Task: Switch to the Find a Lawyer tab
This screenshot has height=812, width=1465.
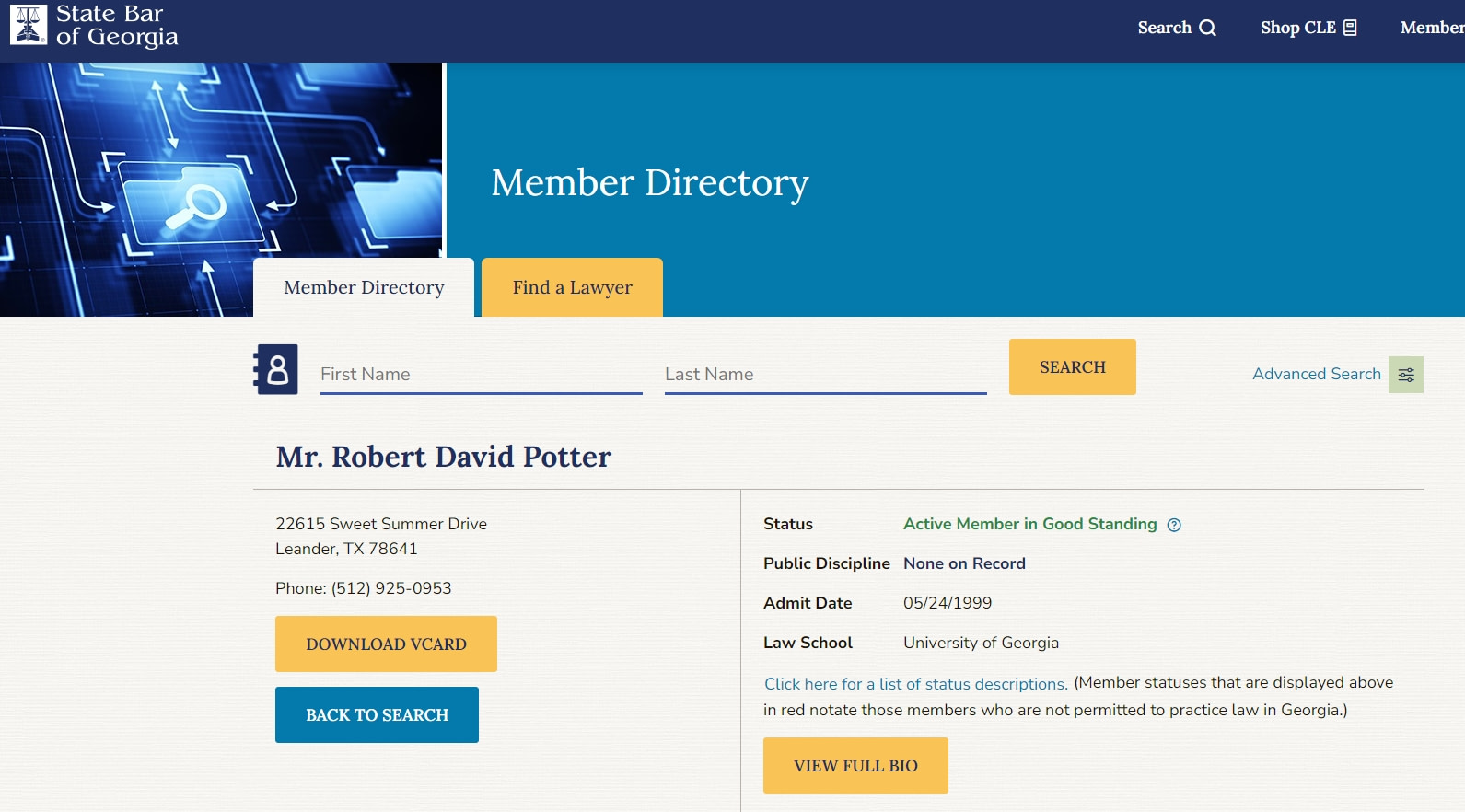Action: tap(572, 287)
